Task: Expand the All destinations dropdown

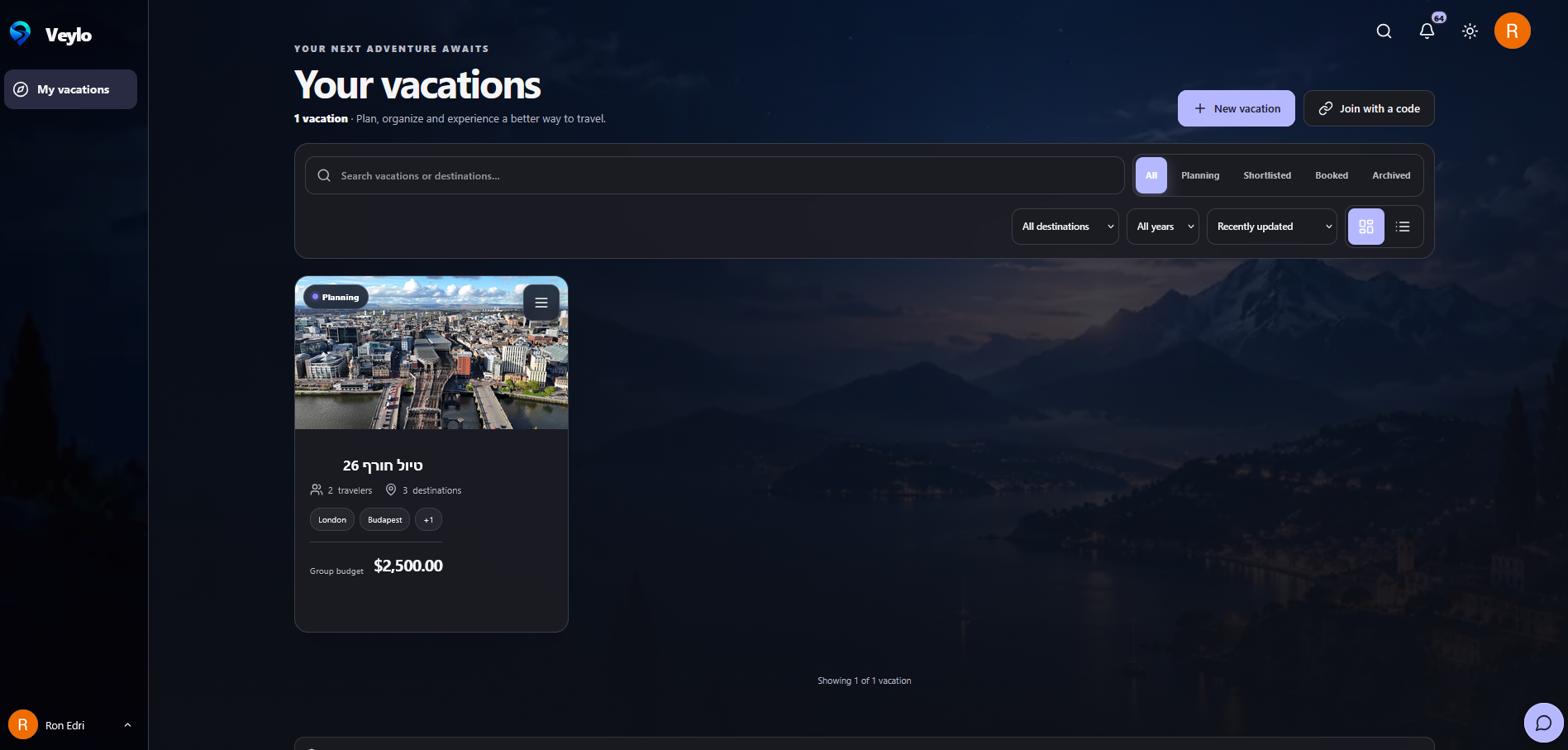Action: click(1065, 227)
